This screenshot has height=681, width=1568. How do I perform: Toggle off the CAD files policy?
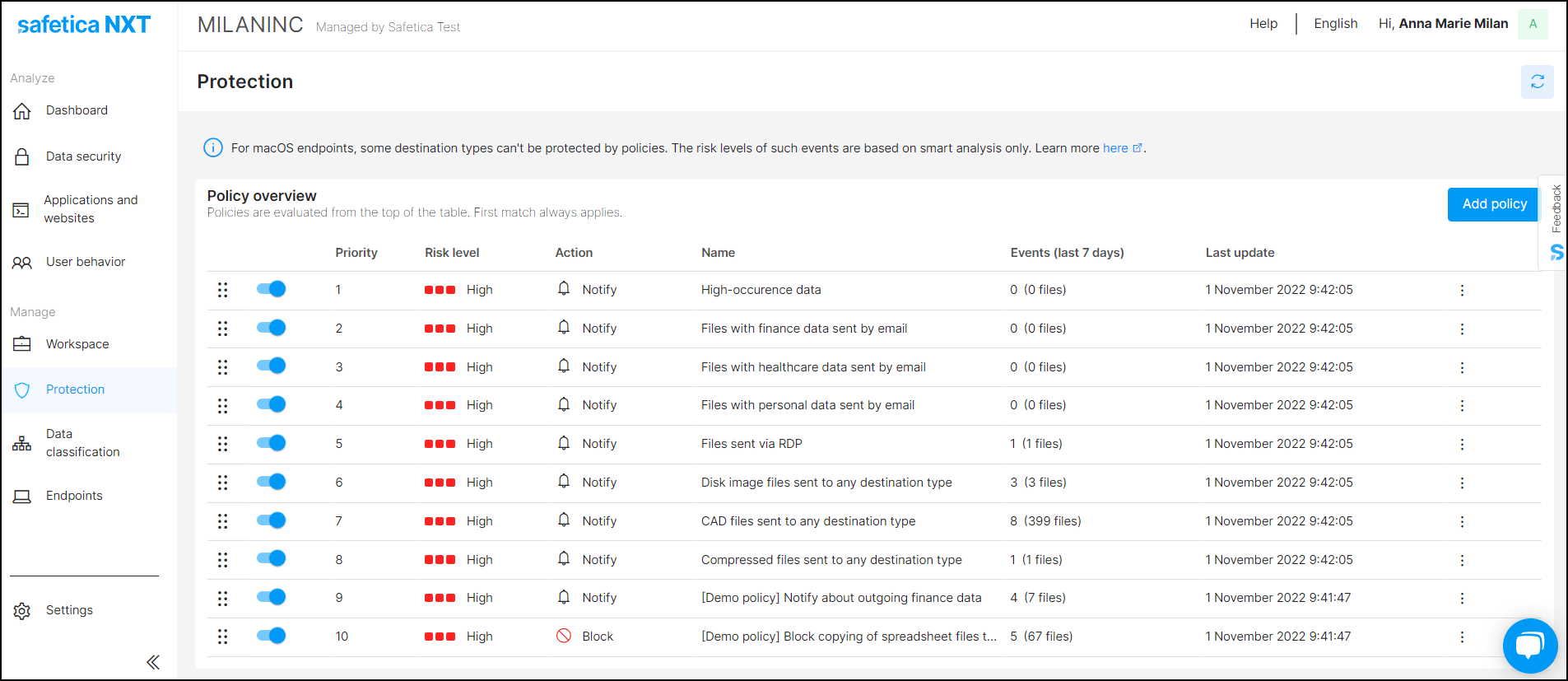(271, 520)
